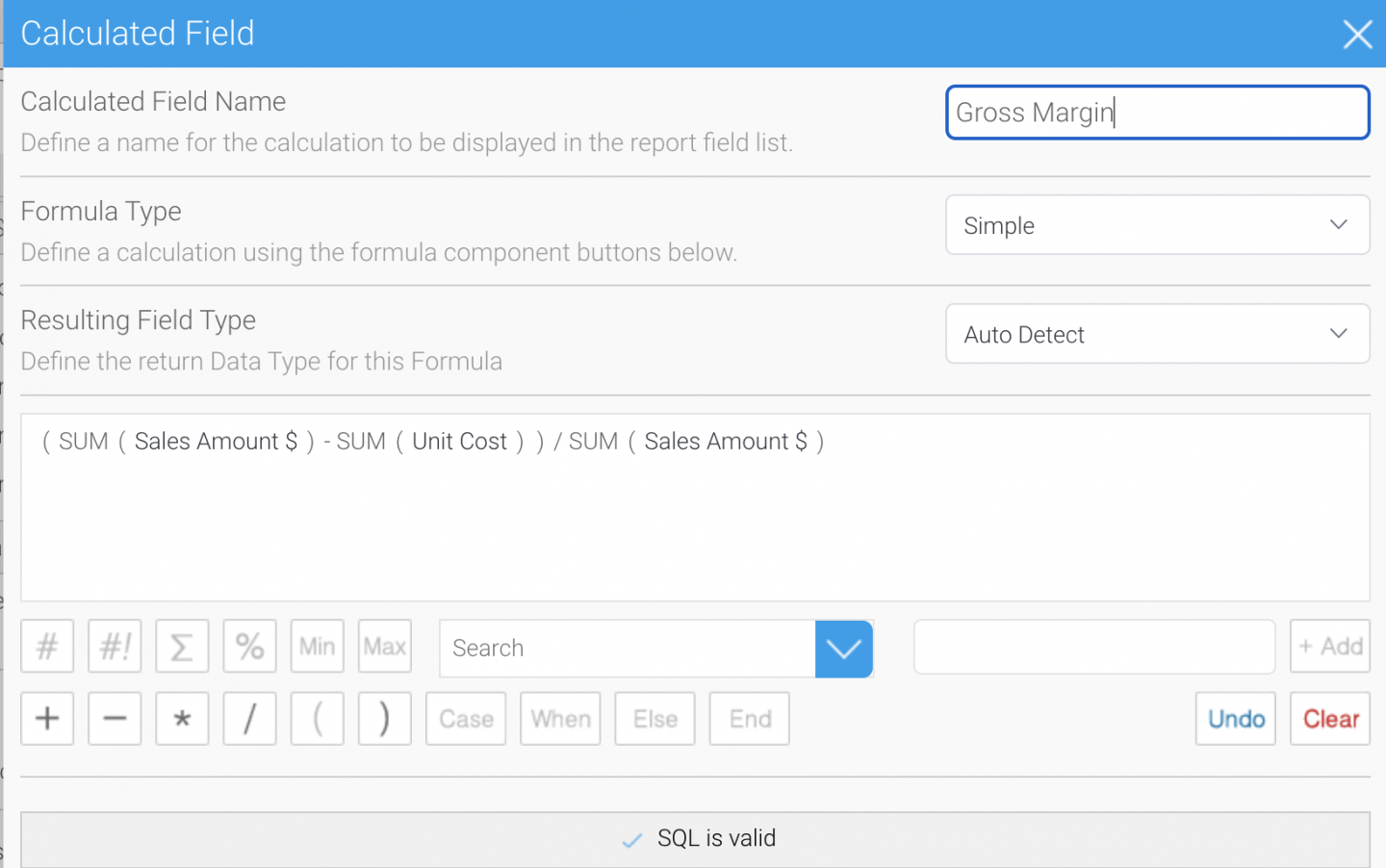Clear the entire formula
This screenshot has width=1386, height=868.
click(1329, 718)
